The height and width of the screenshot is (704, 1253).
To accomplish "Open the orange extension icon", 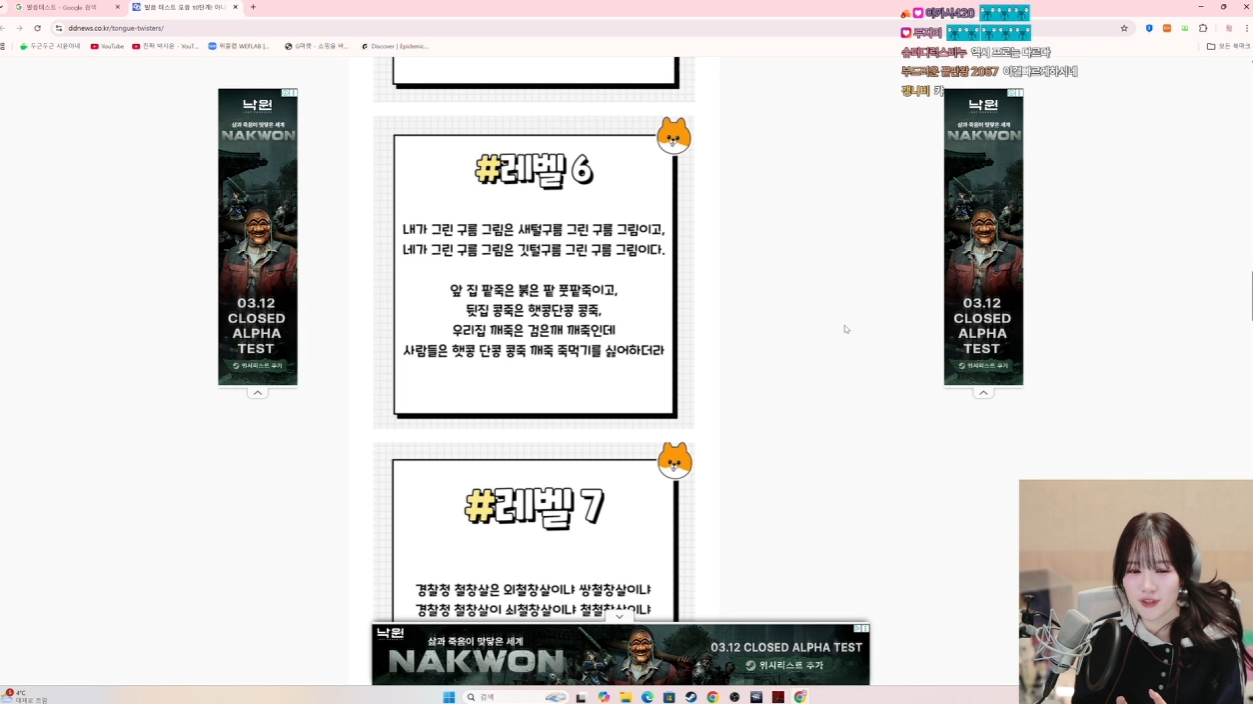I will point(1167,28).
